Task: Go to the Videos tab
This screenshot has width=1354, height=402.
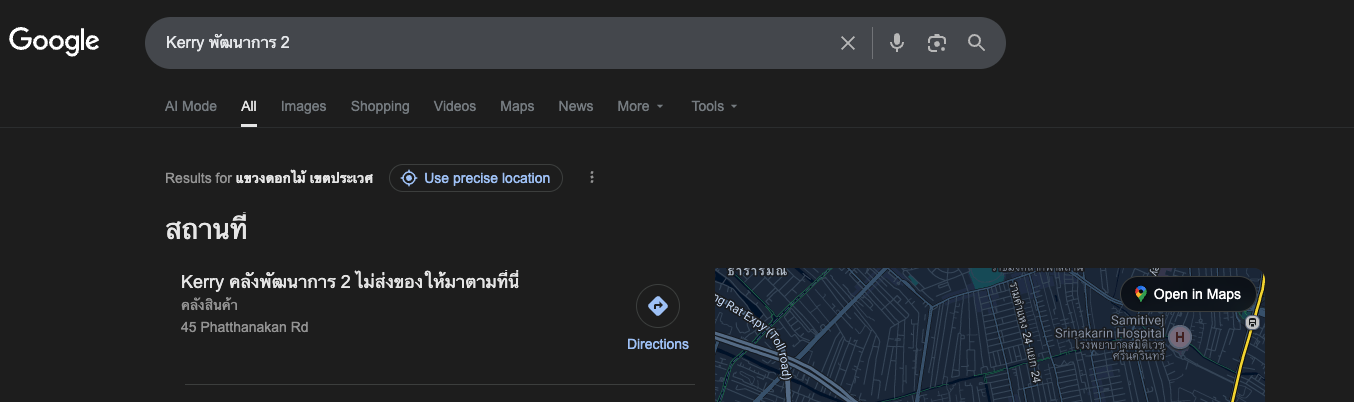Action: click(455, 106)
